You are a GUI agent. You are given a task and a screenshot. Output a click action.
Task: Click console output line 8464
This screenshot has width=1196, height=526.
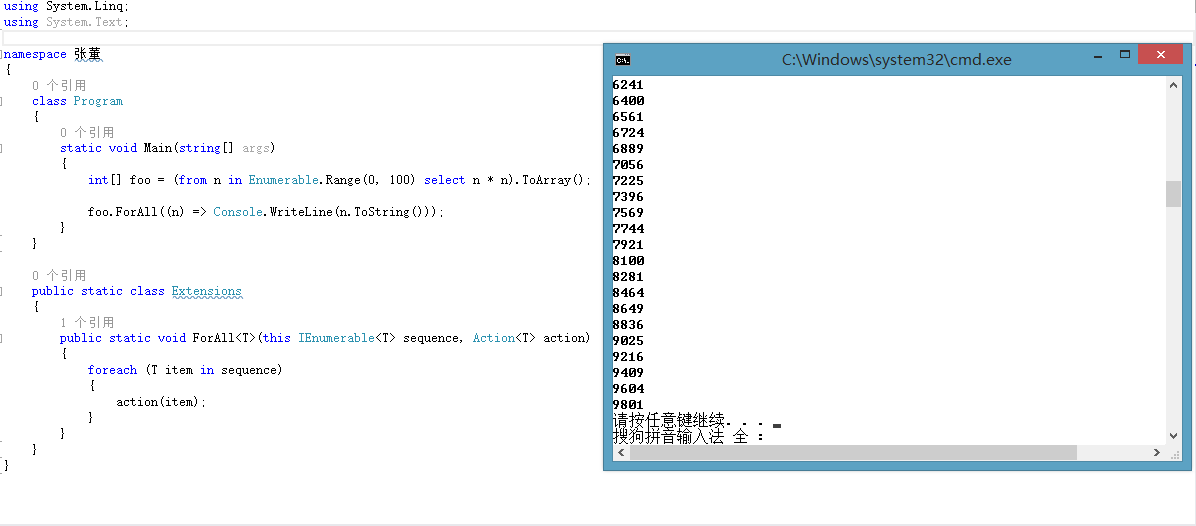[629, 293]
